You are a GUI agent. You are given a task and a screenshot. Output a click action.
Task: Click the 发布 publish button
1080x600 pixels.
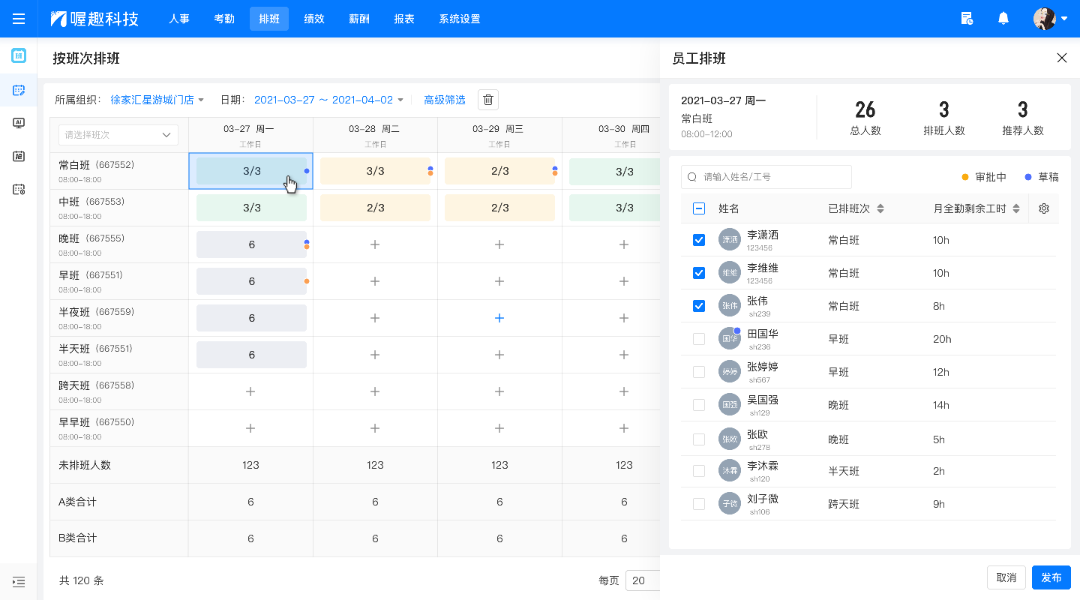click(x=1051, y=577)
